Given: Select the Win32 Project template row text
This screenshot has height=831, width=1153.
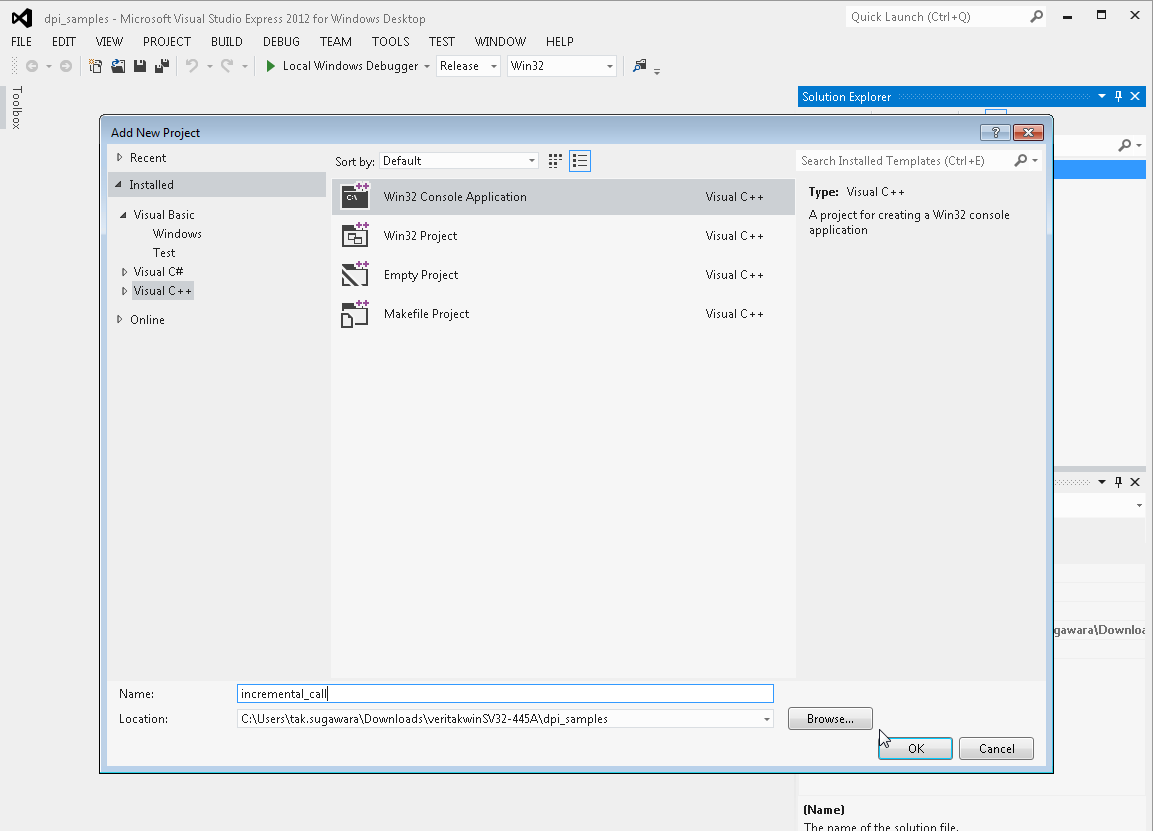Looking at the screenshot, I should coord(421,236).
